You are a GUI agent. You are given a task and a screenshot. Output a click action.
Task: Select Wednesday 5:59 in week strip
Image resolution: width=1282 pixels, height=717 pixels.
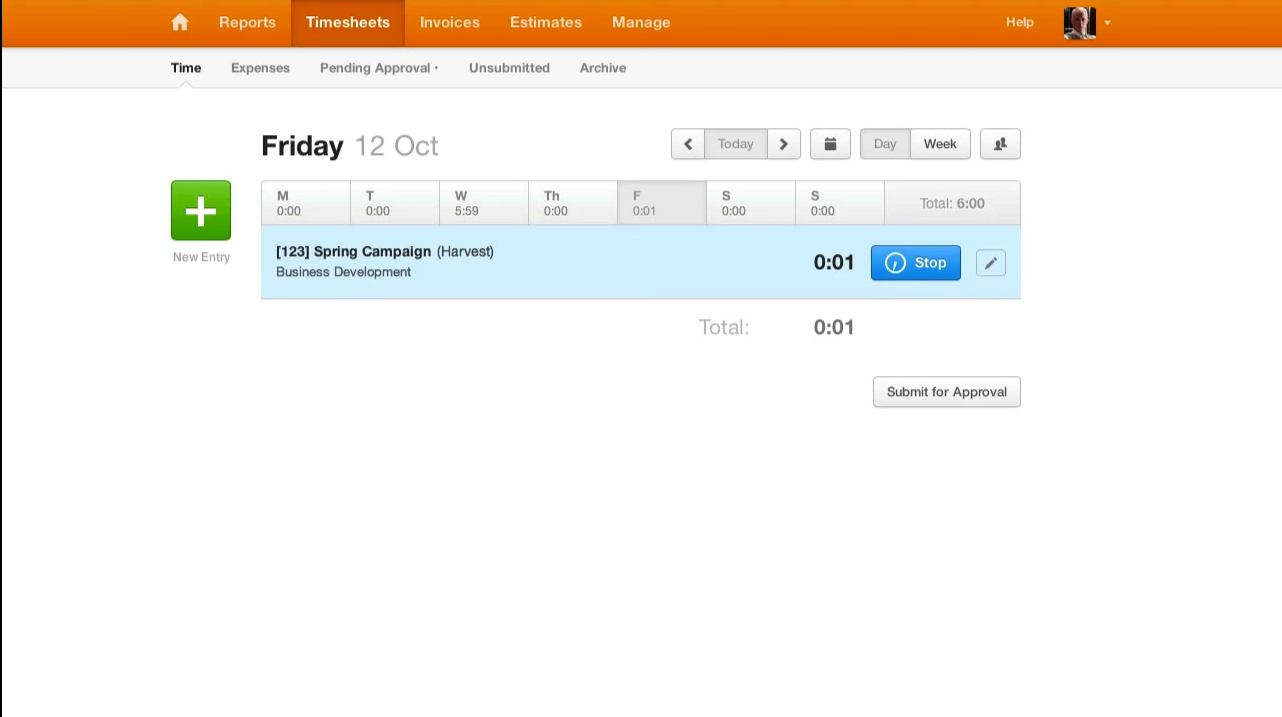point(484,203)
